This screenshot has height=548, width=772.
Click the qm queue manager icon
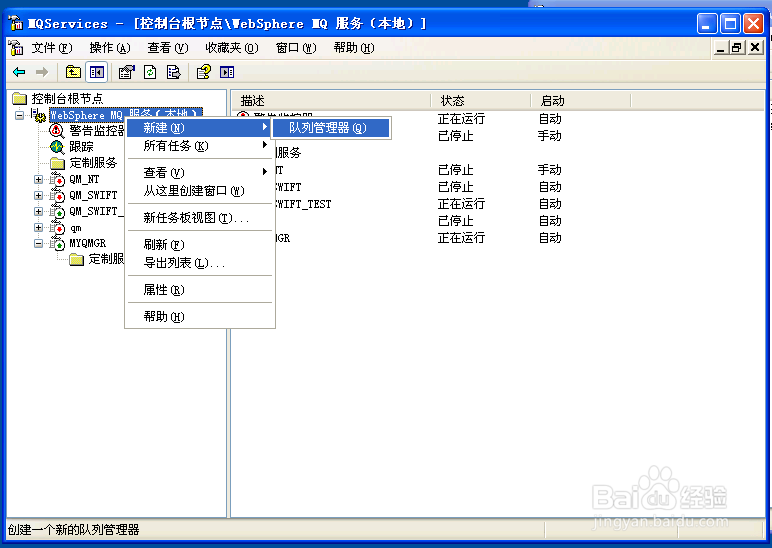click(x=57, y=227)
